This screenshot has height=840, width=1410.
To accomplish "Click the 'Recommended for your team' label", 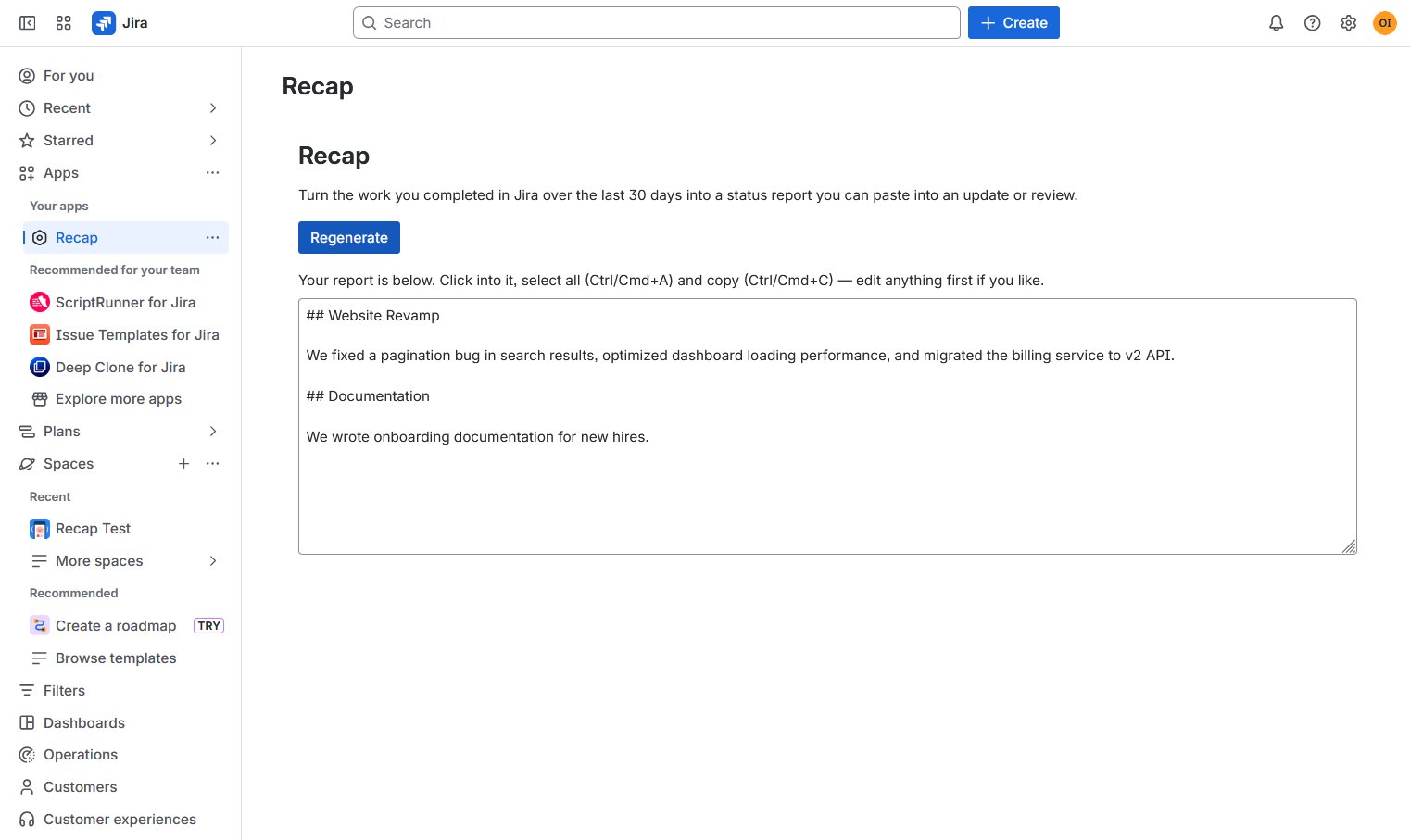I will tap(115, 270).
